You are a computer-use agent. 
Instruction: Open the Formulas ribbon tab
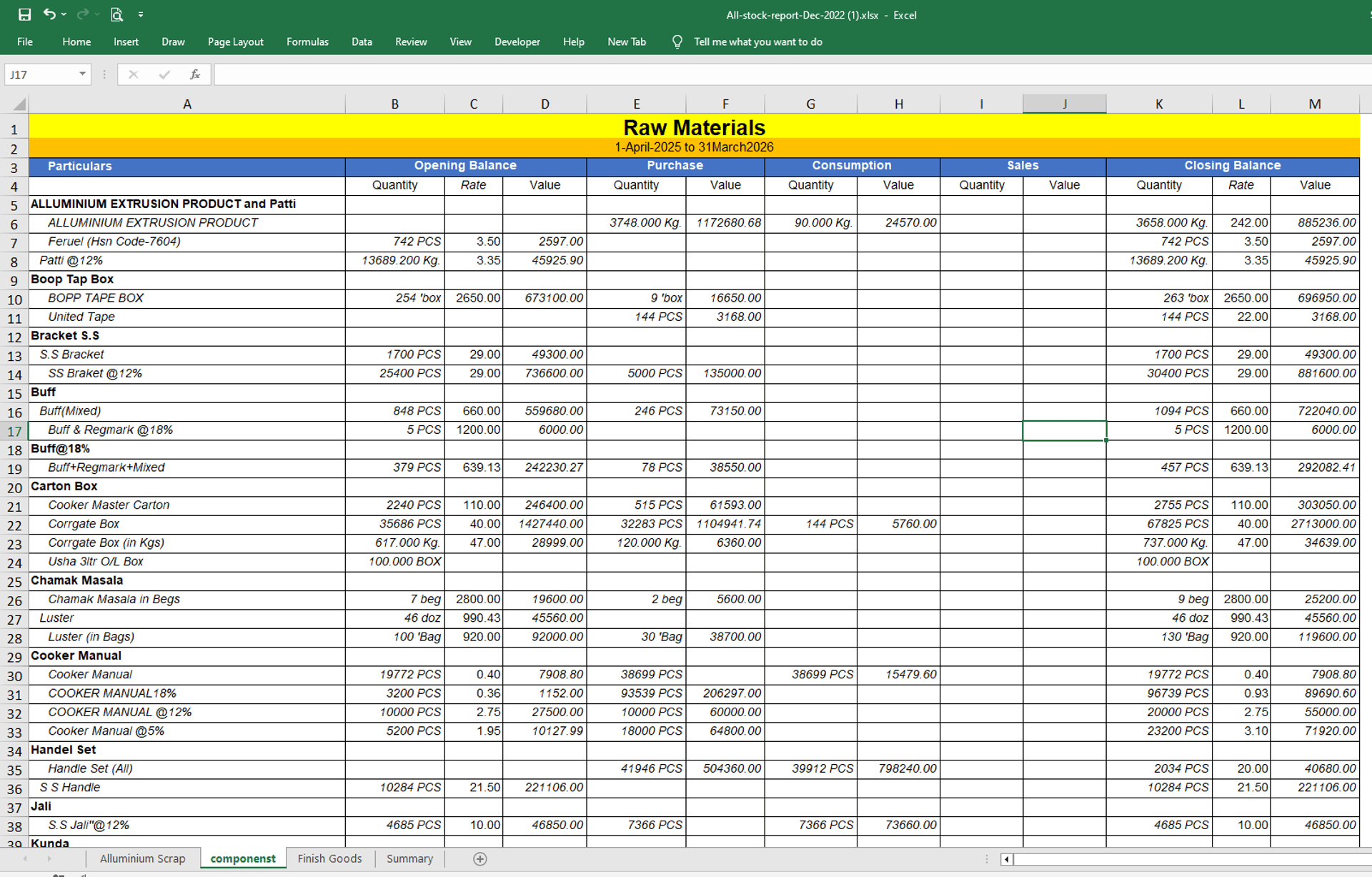[x=307, y=41]
